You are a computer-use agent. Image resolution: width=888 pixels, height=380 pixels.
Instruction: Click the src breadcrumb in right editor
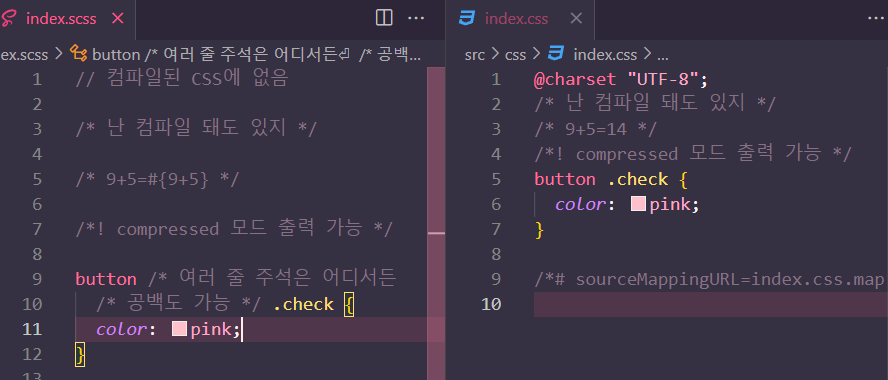tap(475, 55)
